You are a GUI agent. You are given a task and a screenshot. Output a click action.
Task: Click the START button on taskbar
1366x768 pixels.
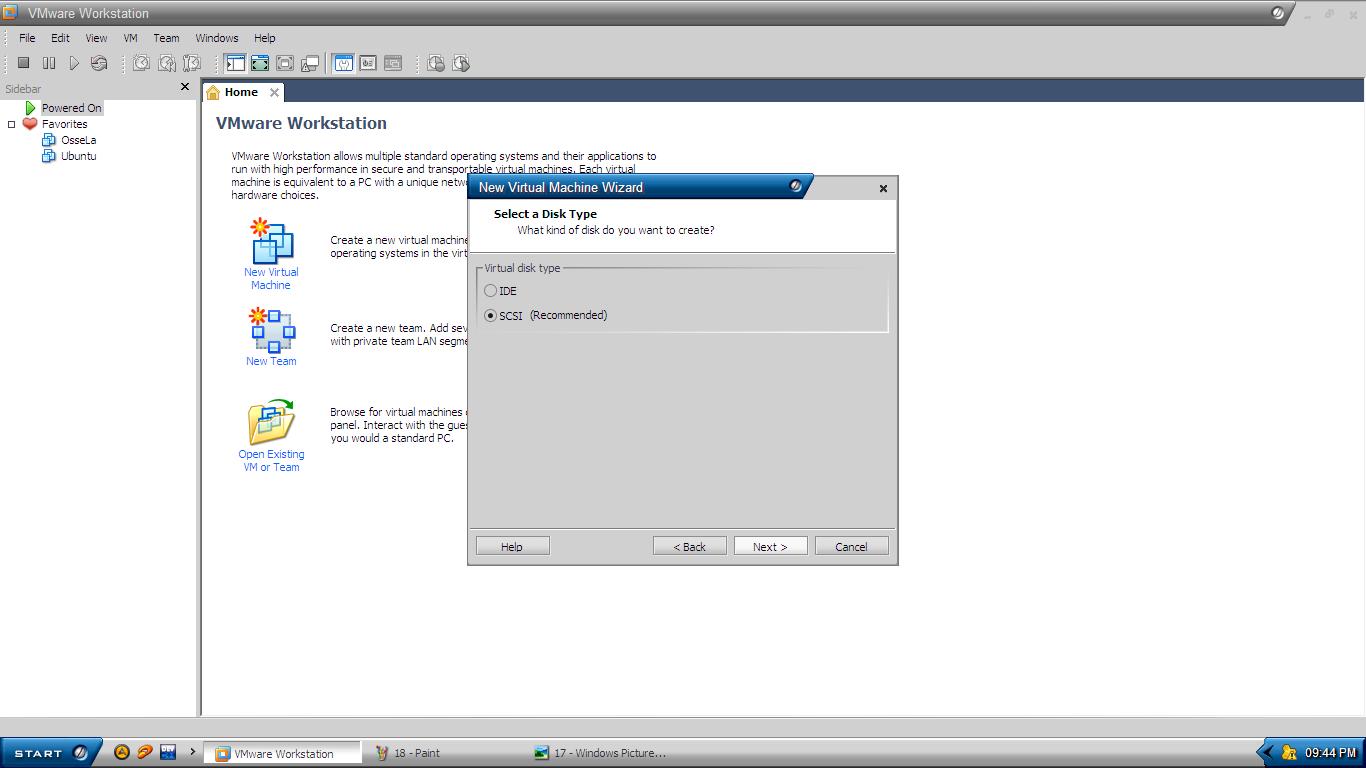tap(50, 752)
